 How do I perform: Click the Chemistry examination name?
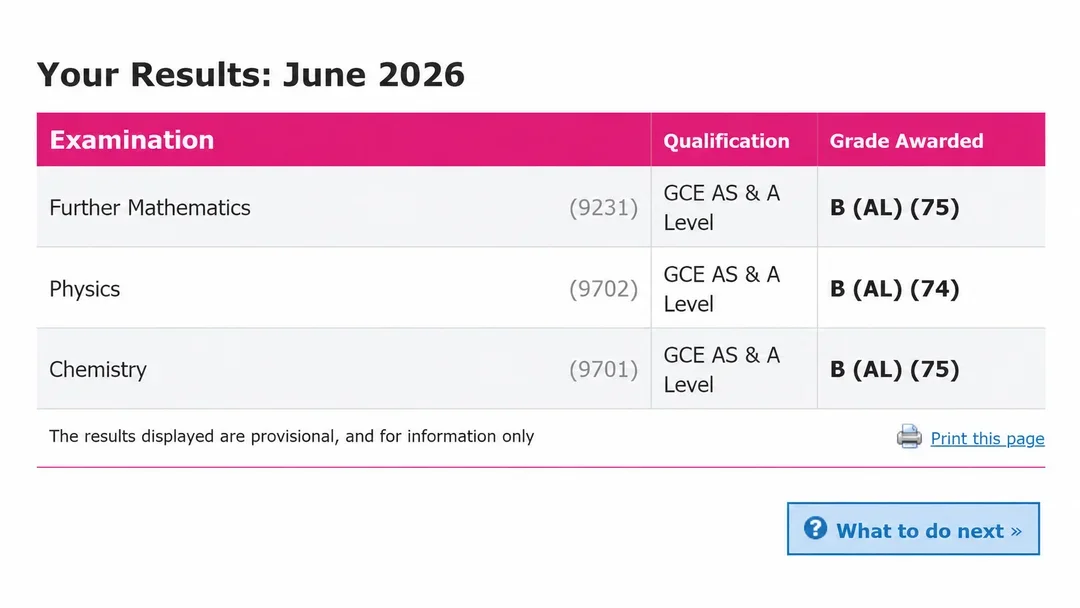[98, 370]
